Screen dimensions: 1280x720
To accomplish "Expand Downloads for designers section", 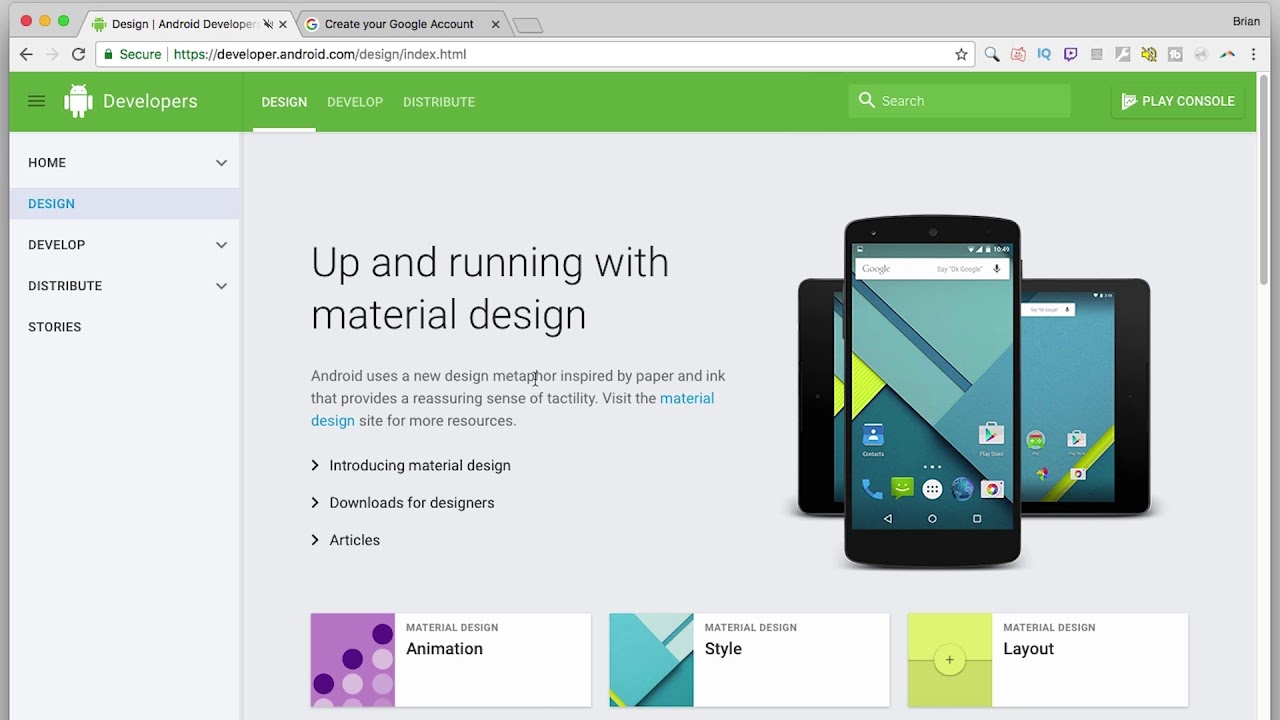I will click(403, 502).
